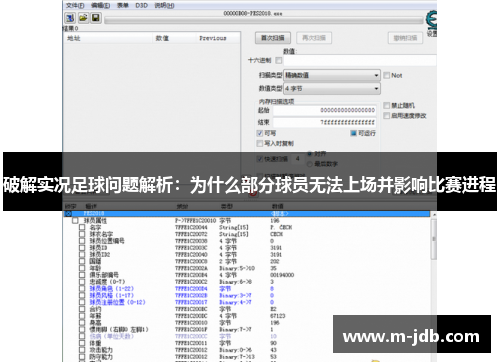
Task: Tick the 国籍 row checkbox
Action: 82,261
